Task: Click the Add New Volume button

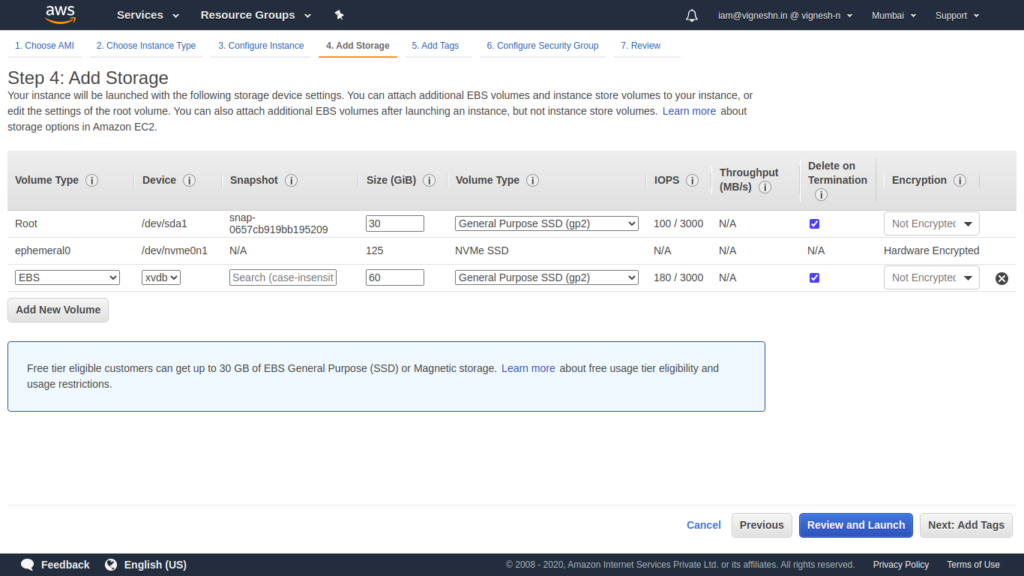Action: [x=58, y=310]
